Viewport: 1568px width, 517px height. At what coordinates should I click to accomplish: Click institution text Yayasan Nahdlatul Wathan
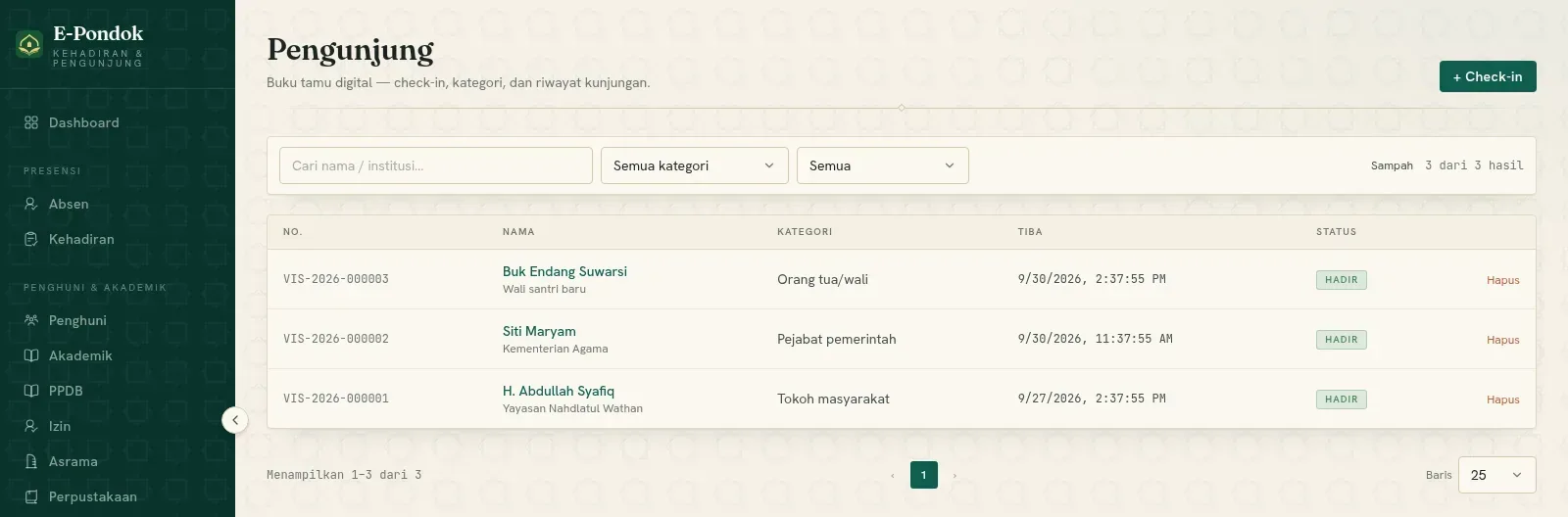pos(572,408)
